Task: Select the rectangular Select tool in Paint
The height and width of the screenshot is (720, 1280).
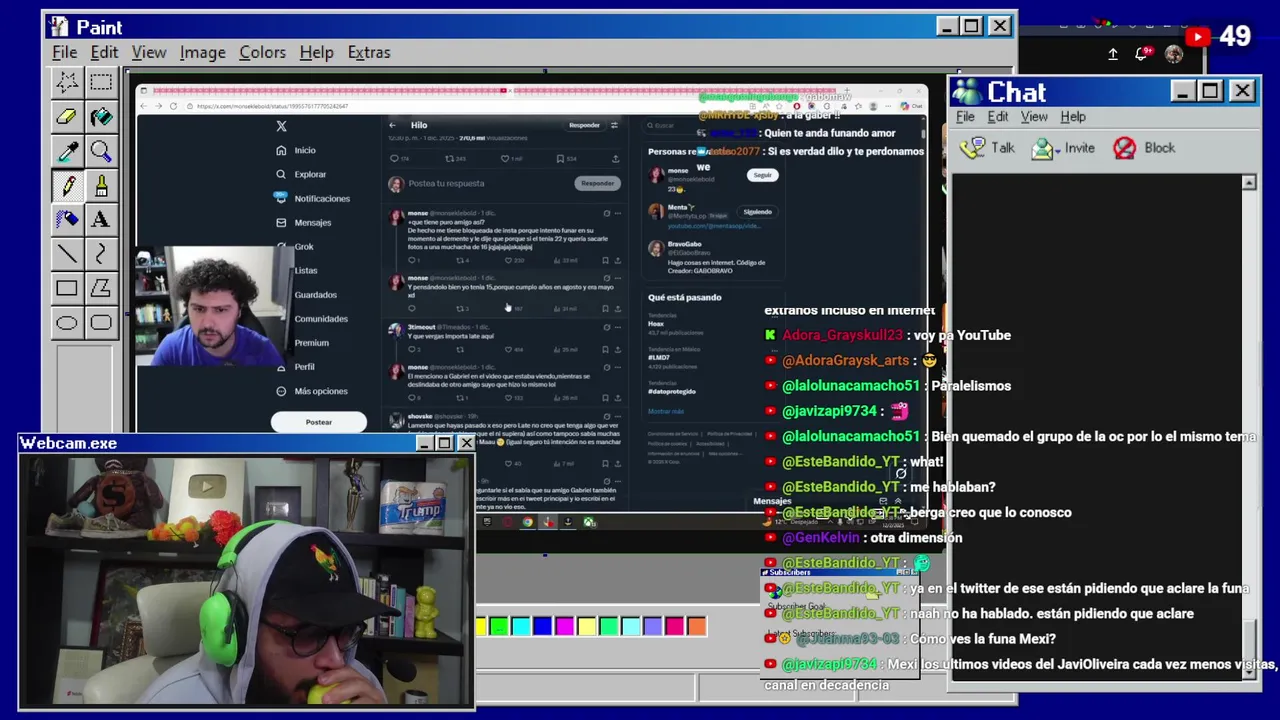Action: 101,82
